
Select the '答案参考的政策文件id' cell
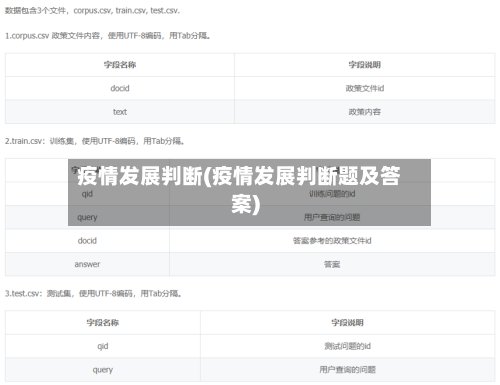(332, 241)
